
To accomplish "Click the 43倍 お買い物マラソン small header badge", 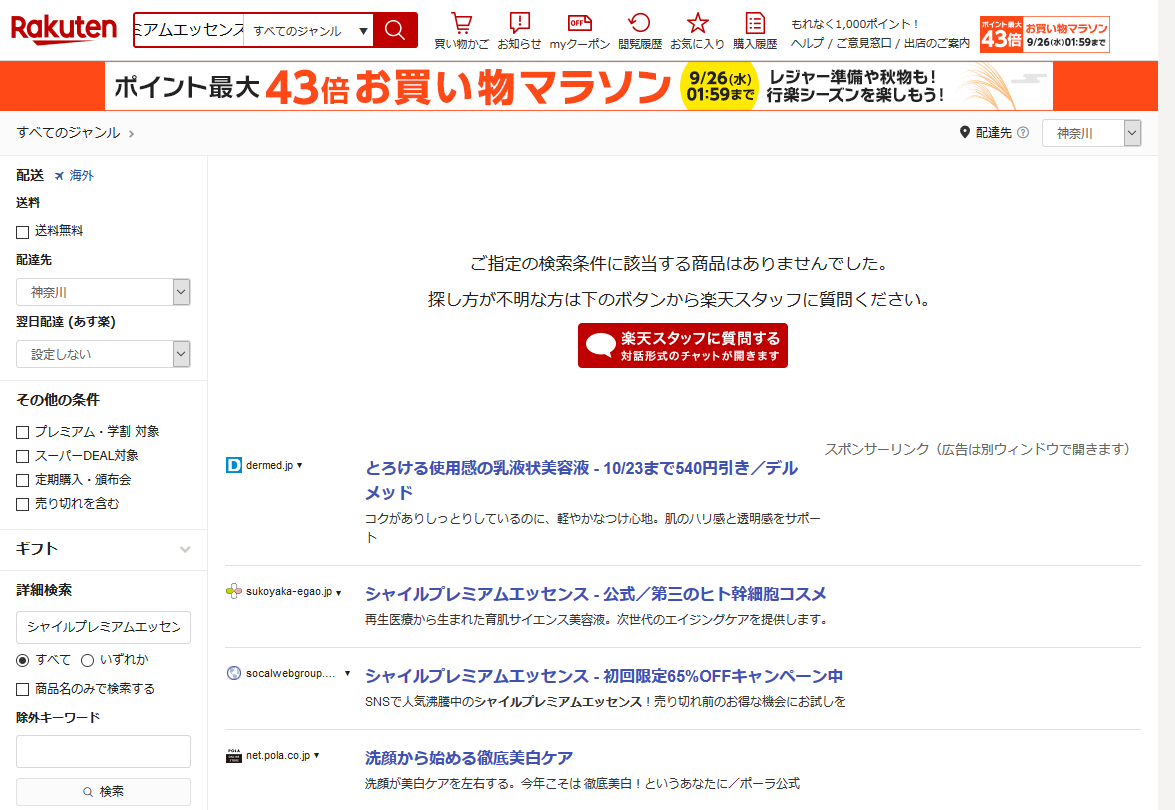I will click(1045, 34).
